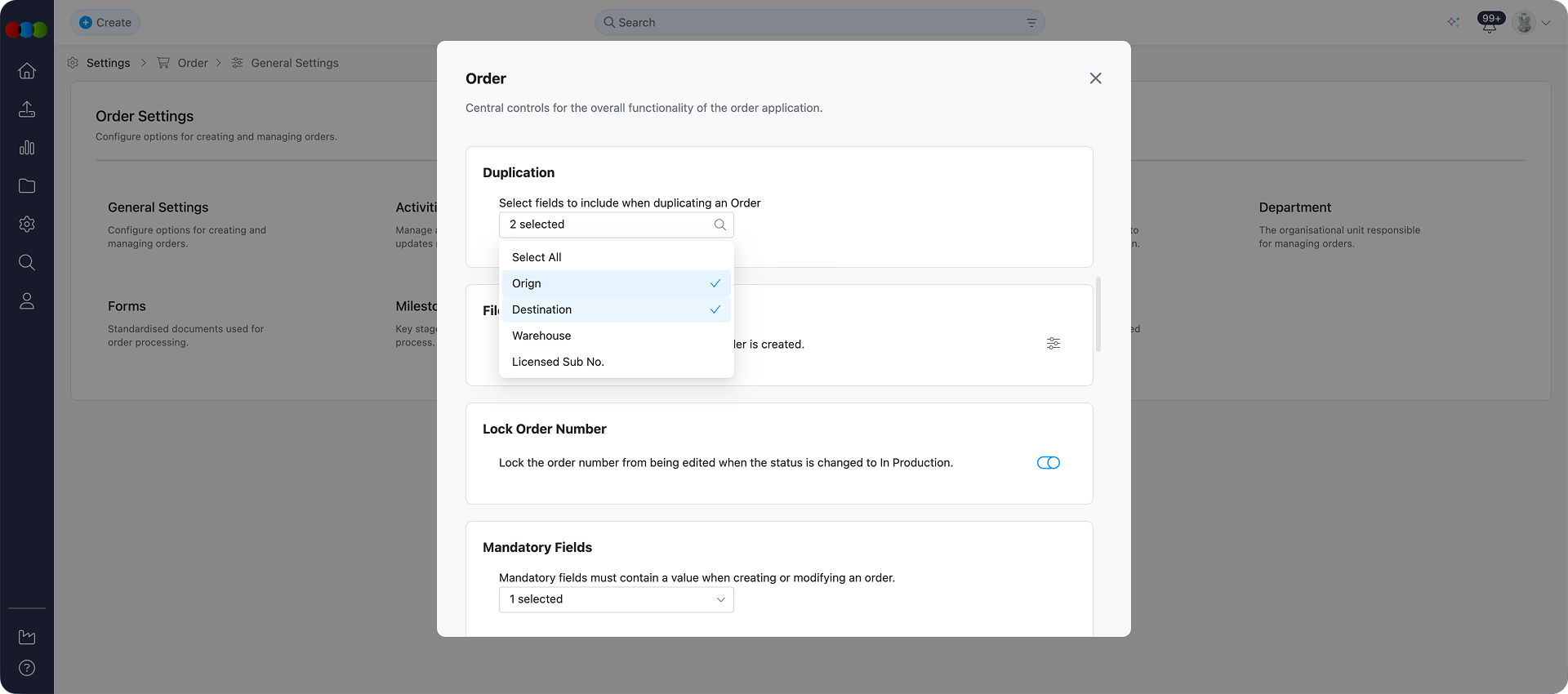The image size is (1568, 694).
Task: Click the Create button
Action: pyautogui.click(x=105, y=23)
